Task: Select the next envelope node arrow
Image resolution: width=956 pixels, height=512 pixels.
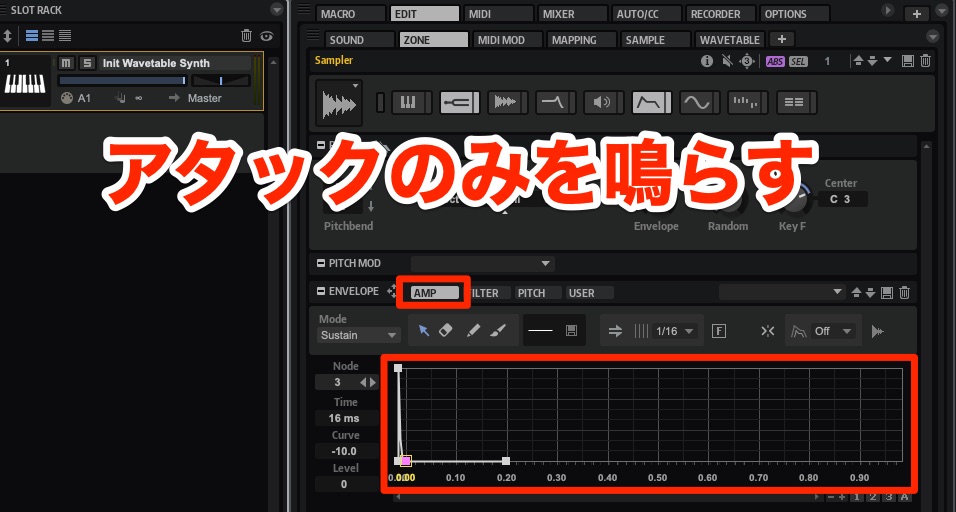Action: point(373,383)
